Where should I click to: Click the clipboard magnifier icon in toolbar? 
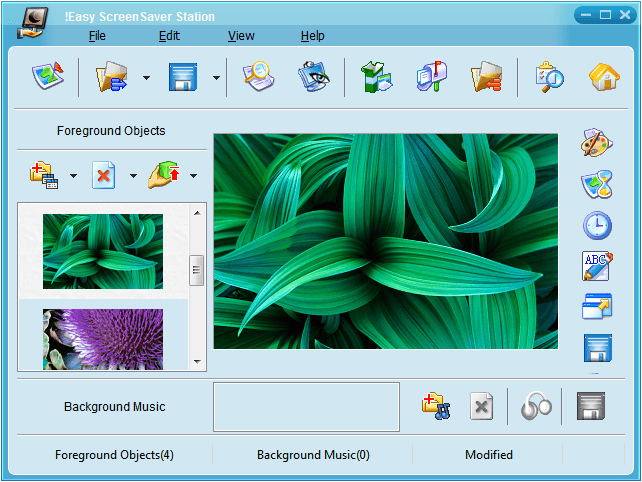549,77
